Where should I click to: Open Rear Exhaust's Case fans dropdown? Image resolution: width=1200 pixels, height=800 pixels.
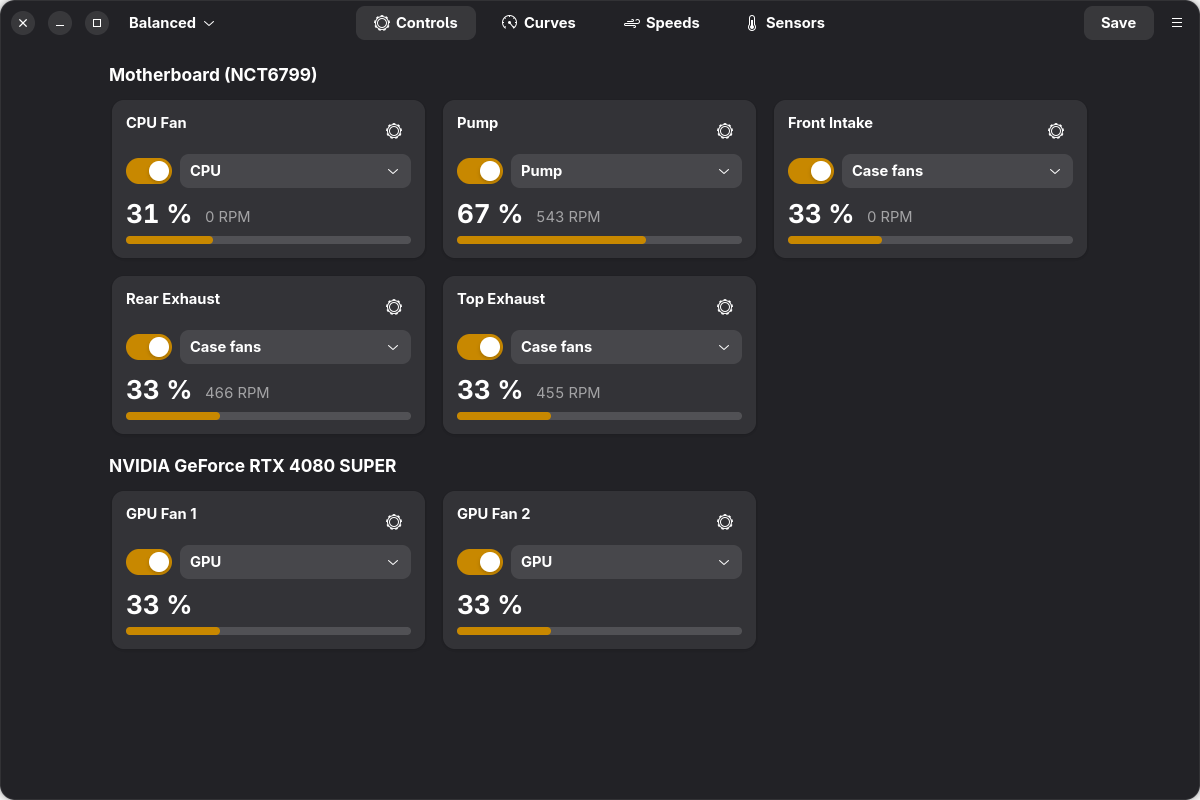click(295, 347)
